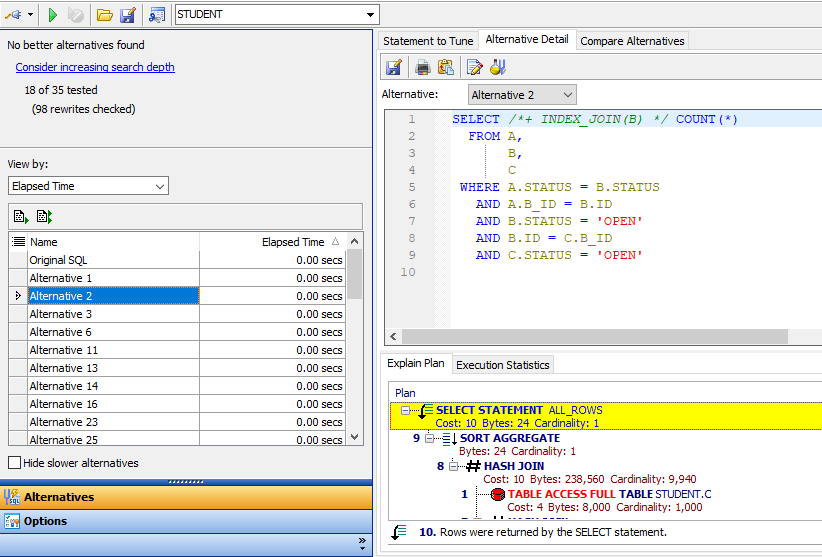Select the Alternative 11 row
Screen dimensions: 822x557
[177, 350]
